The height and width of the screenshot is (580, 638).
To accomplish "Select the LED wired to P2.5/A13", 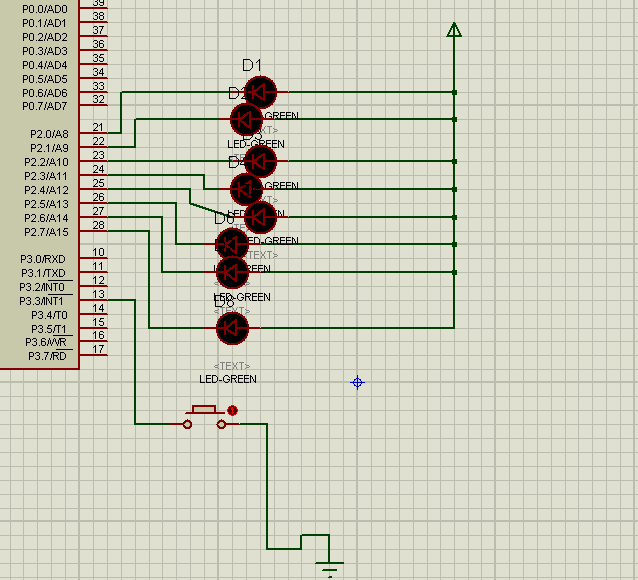I will point(232,245).
